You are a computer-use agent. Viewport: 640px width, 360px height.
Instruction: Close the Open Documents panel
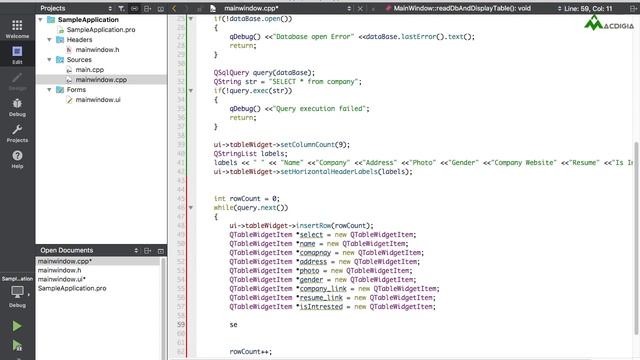[160, 250]
